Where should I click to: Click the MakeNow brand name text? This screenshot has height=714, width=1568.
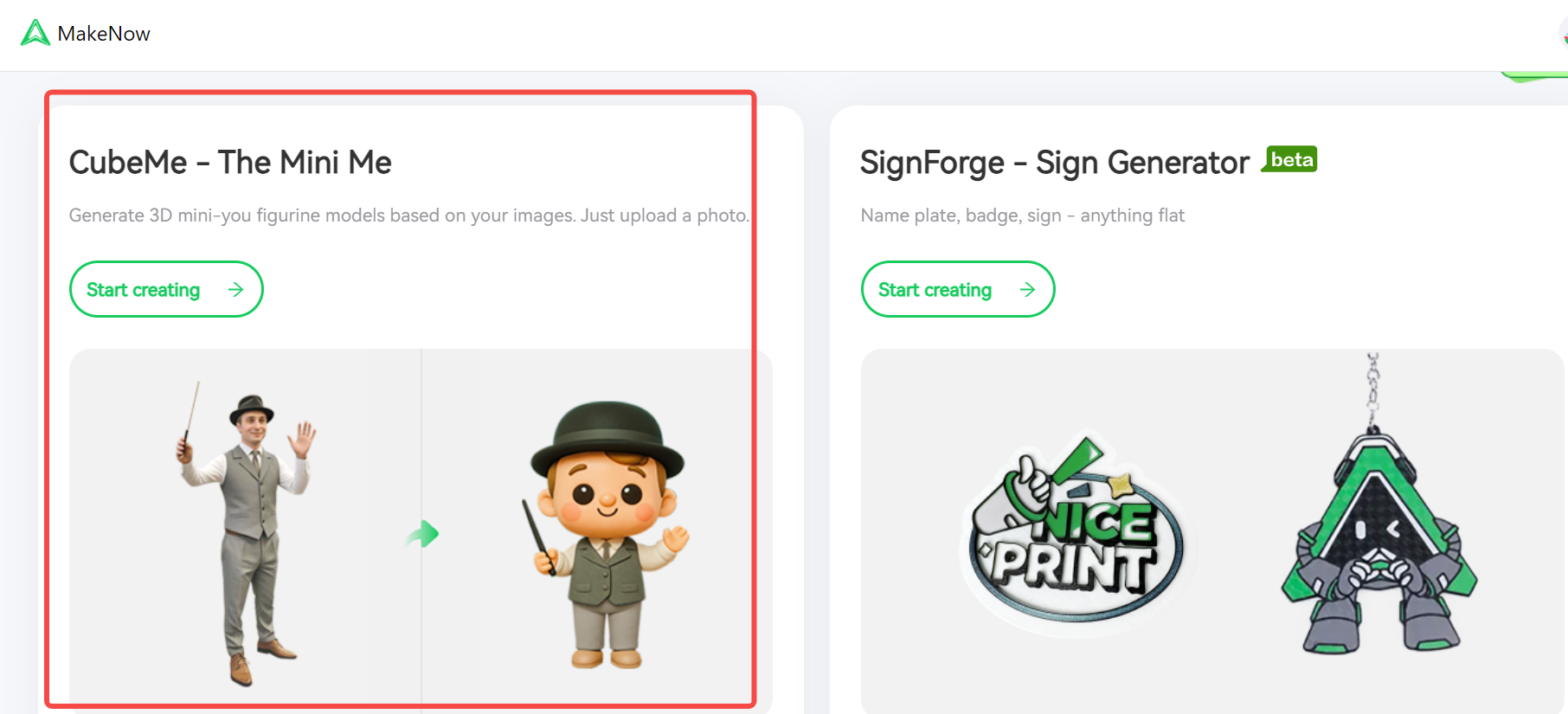[104, 34]
